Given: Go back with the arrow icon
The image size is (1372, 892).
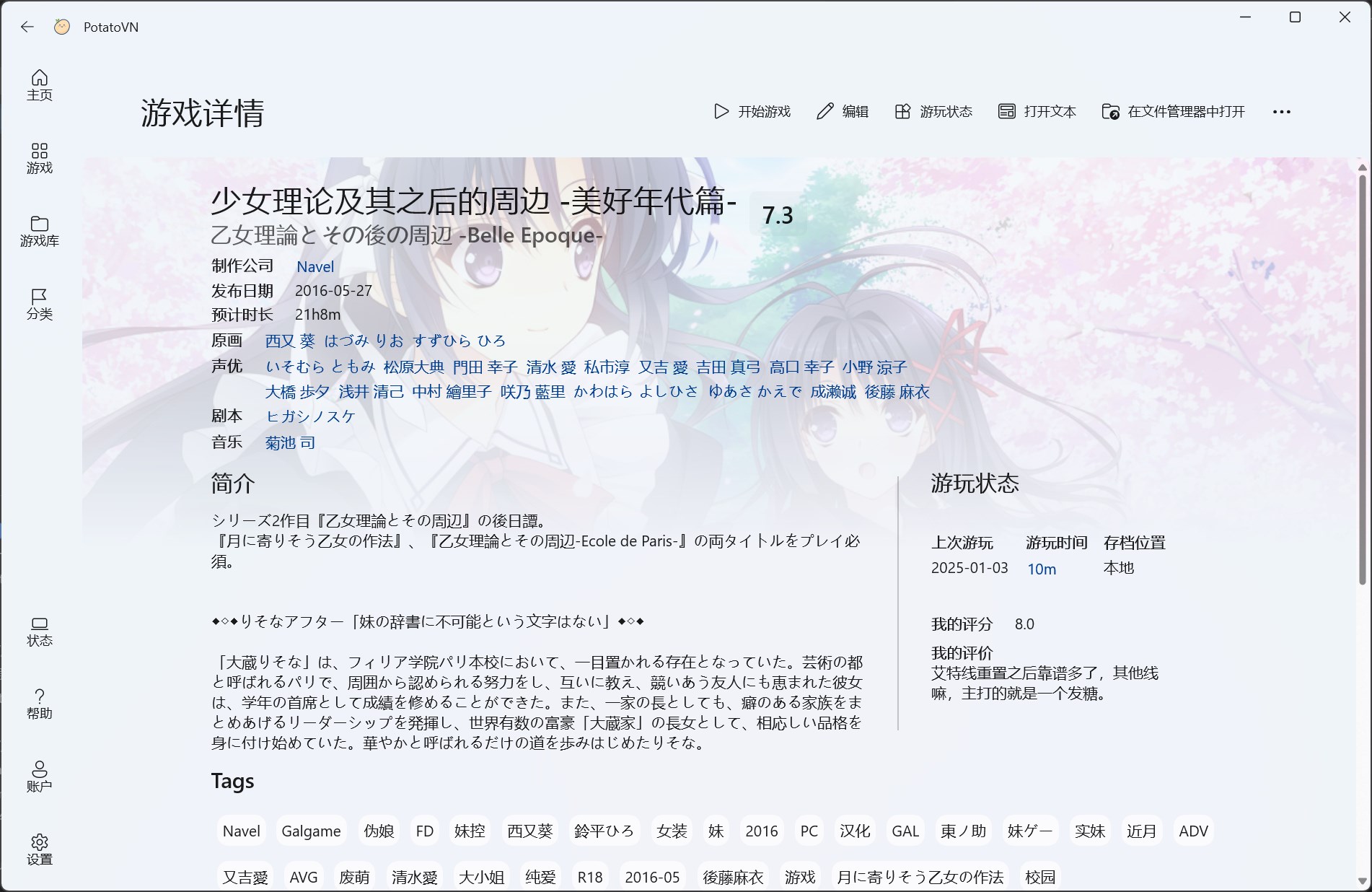Looking at the screenshot, I should 27,27.
